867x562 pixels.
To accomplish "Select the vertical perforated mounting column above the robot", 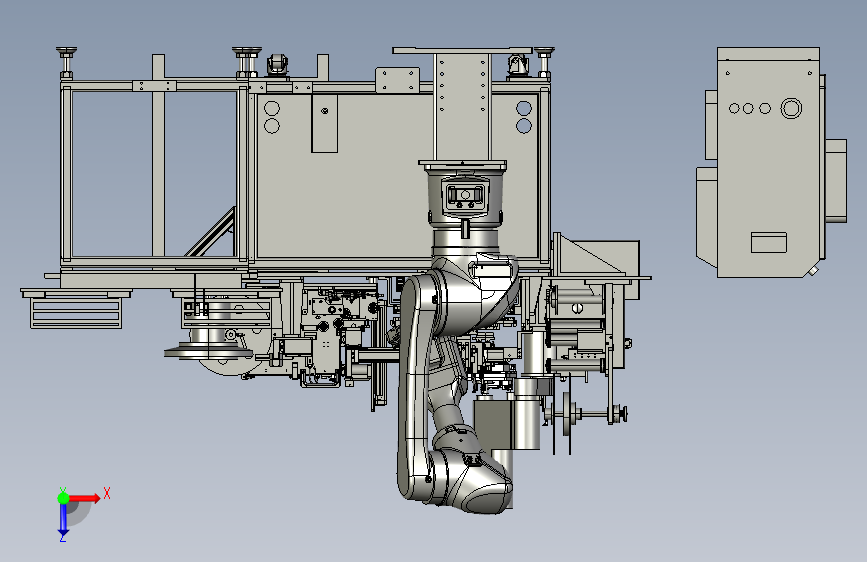I will [x=462, y=106].
